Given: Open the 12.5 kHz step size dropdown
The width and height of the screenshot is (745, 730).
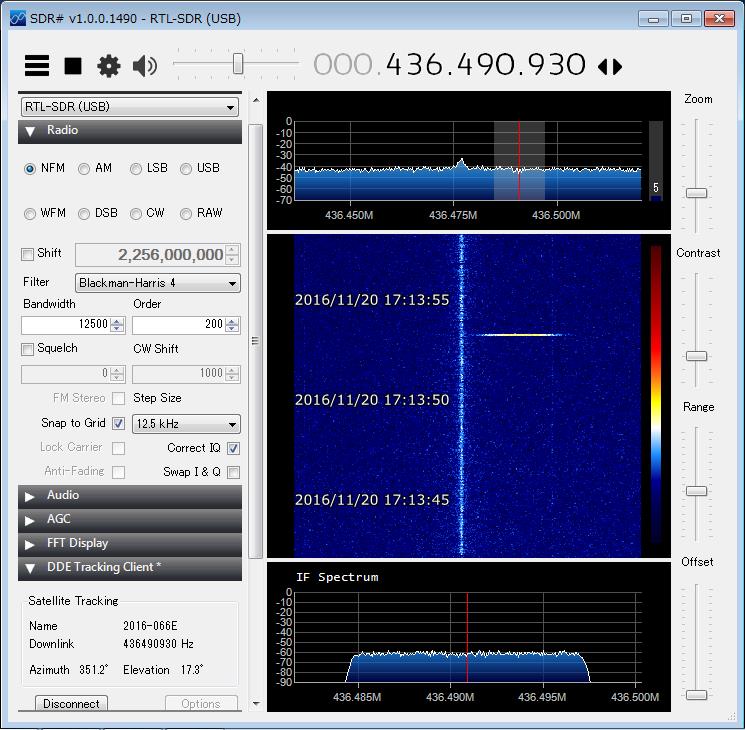Looking at the screenshot, I should pyautogui.click(x=186, y=424).
